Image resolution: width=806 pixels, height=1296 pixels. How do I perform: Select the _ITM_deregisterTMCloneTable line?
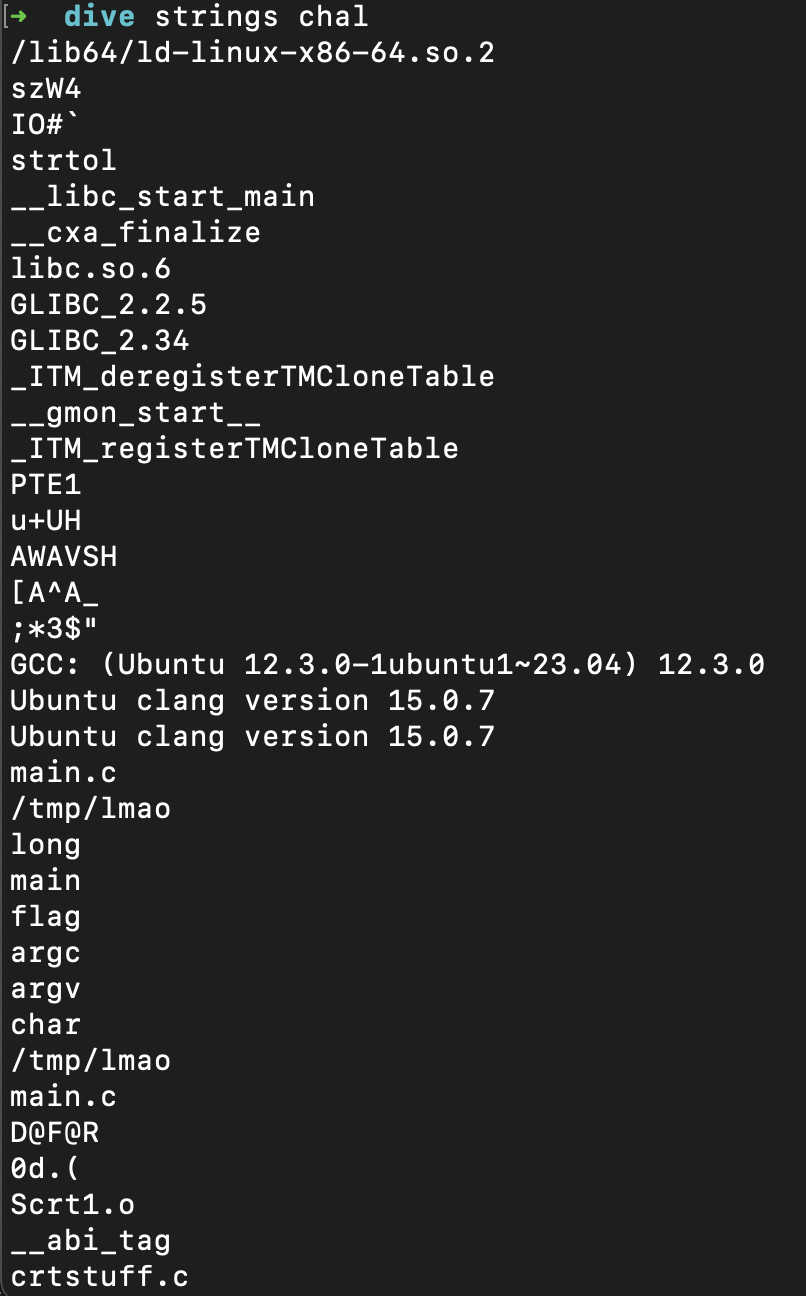pos(252,376)
